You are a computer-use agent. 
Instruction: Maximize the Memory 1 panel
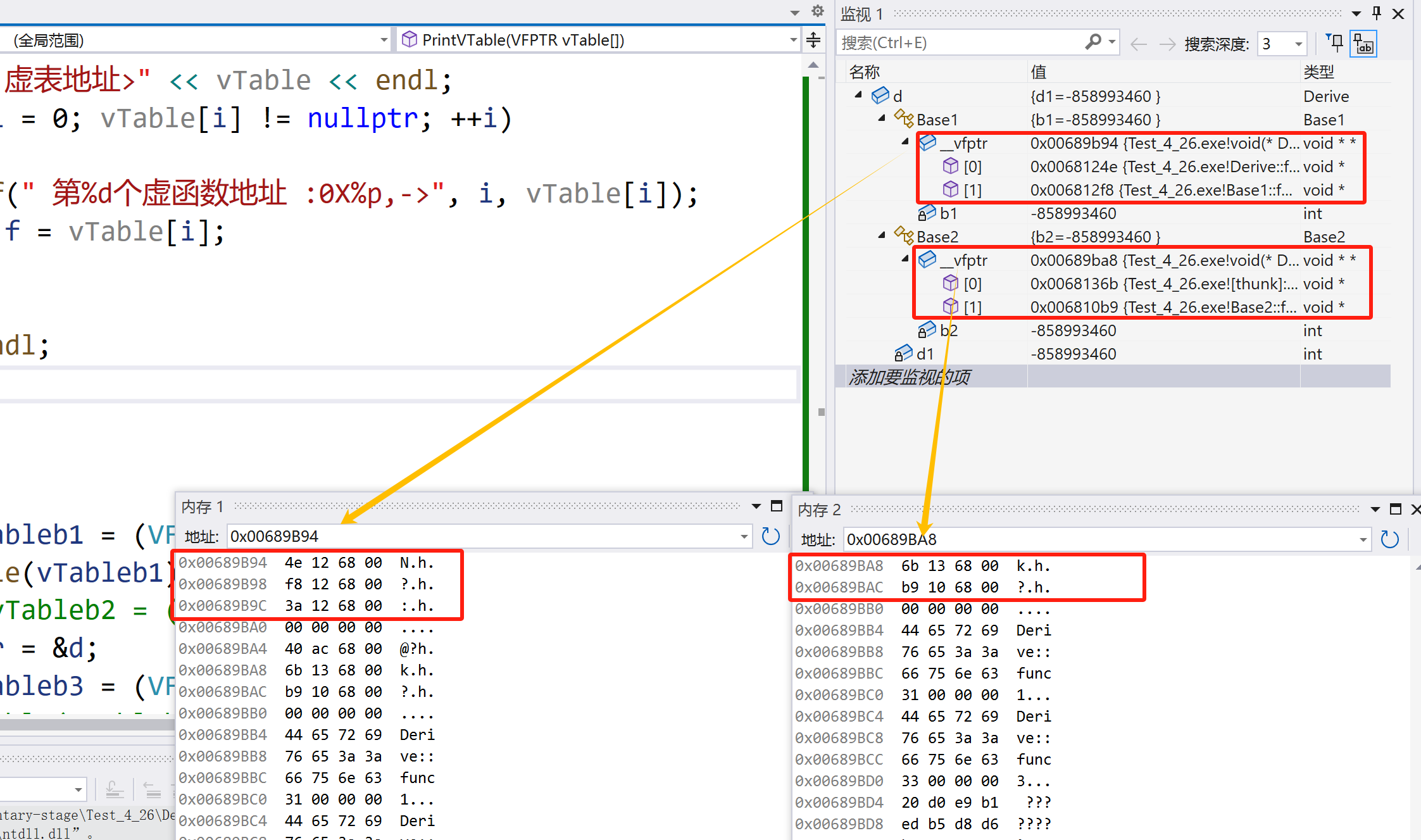(777, 506)
